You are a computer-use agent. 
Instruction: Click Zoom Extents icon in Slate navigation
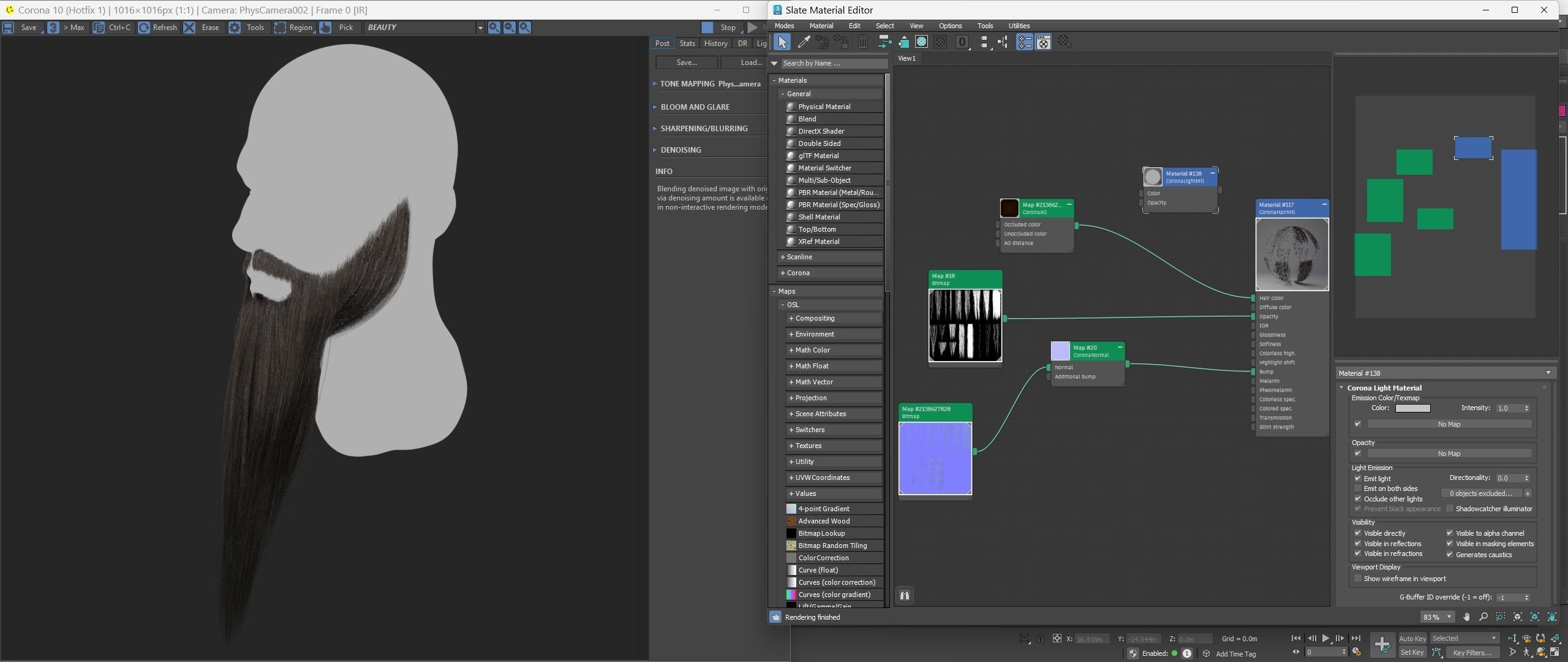(1518, 617)
